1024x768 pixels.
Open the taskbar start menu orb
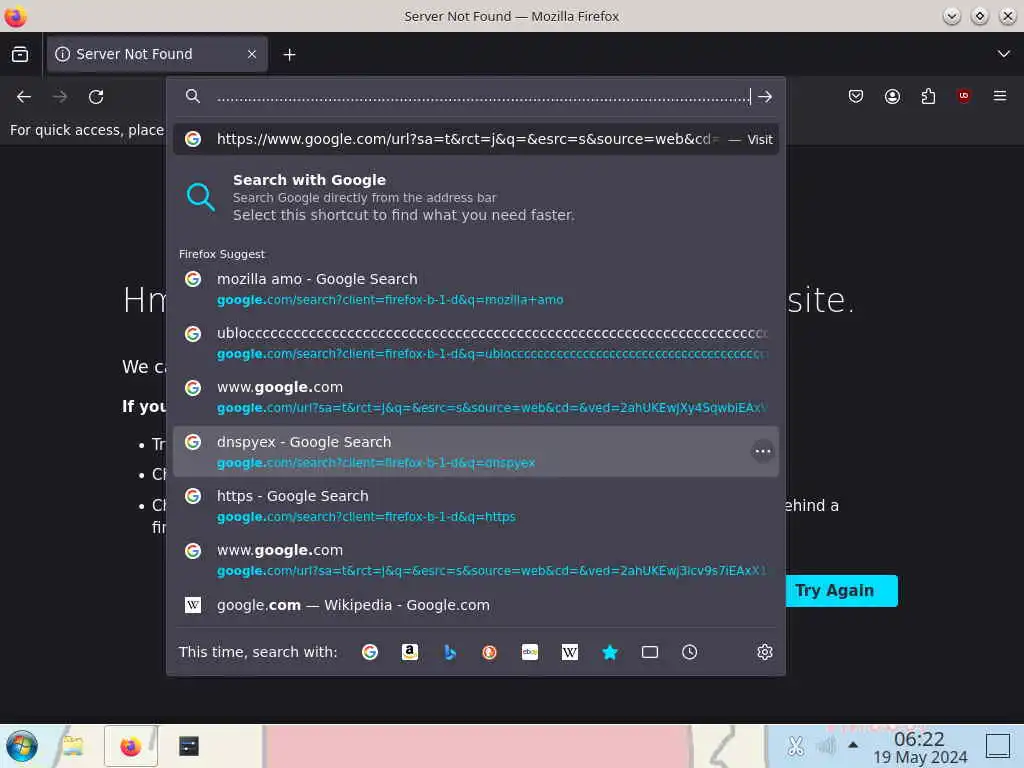[22, 746]
